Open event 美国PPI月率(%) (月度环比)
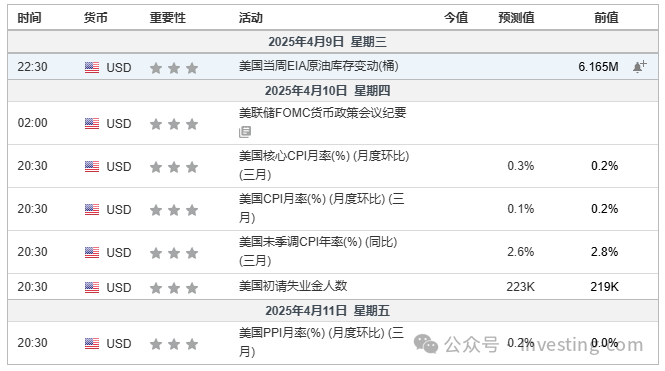The image size is (665, 371). (321, 342)
